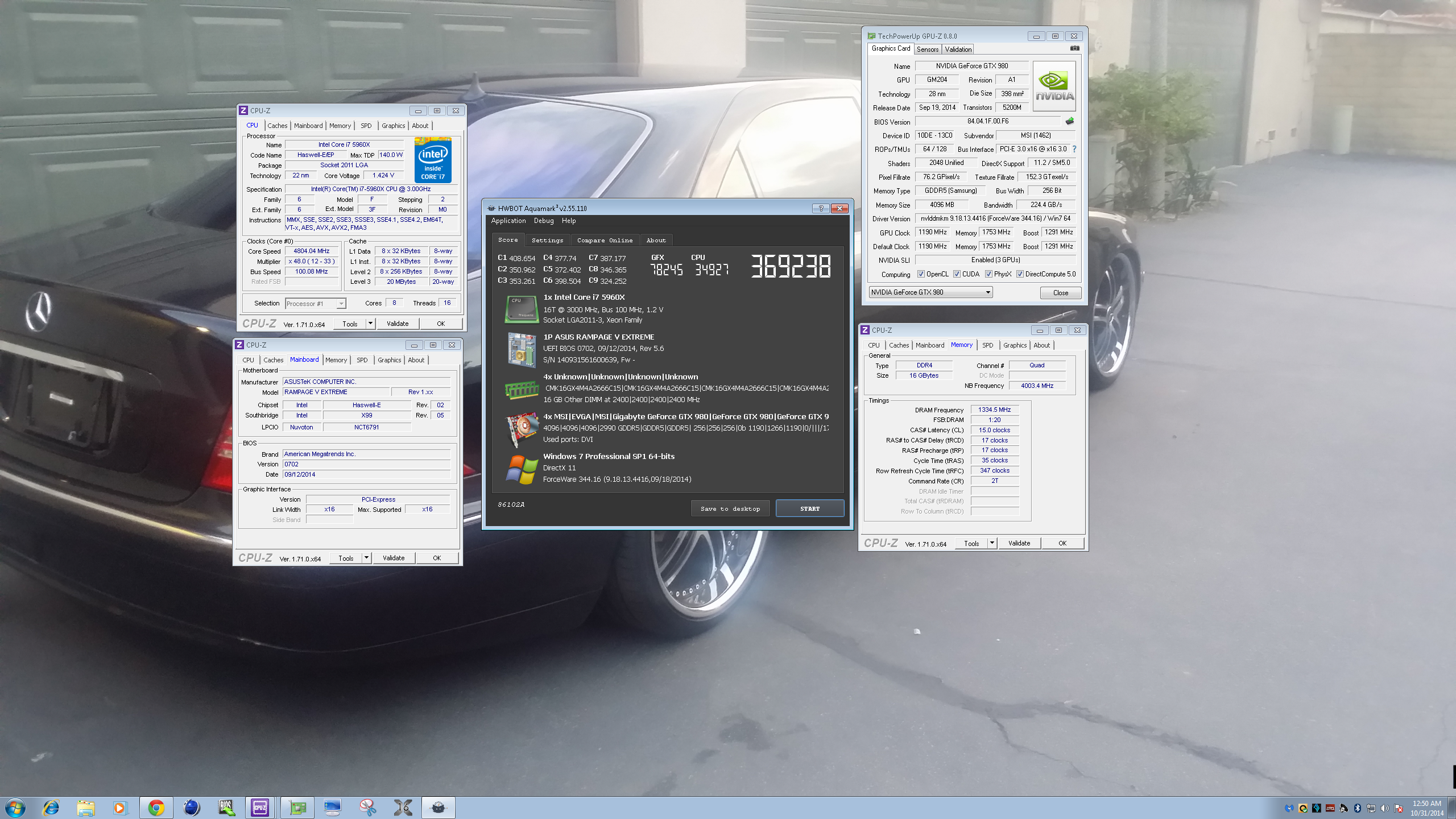Click the Tools button in CPU-Z Memory window
The width and height of the screenshot is (1456, 819).
tap(971, 543)
